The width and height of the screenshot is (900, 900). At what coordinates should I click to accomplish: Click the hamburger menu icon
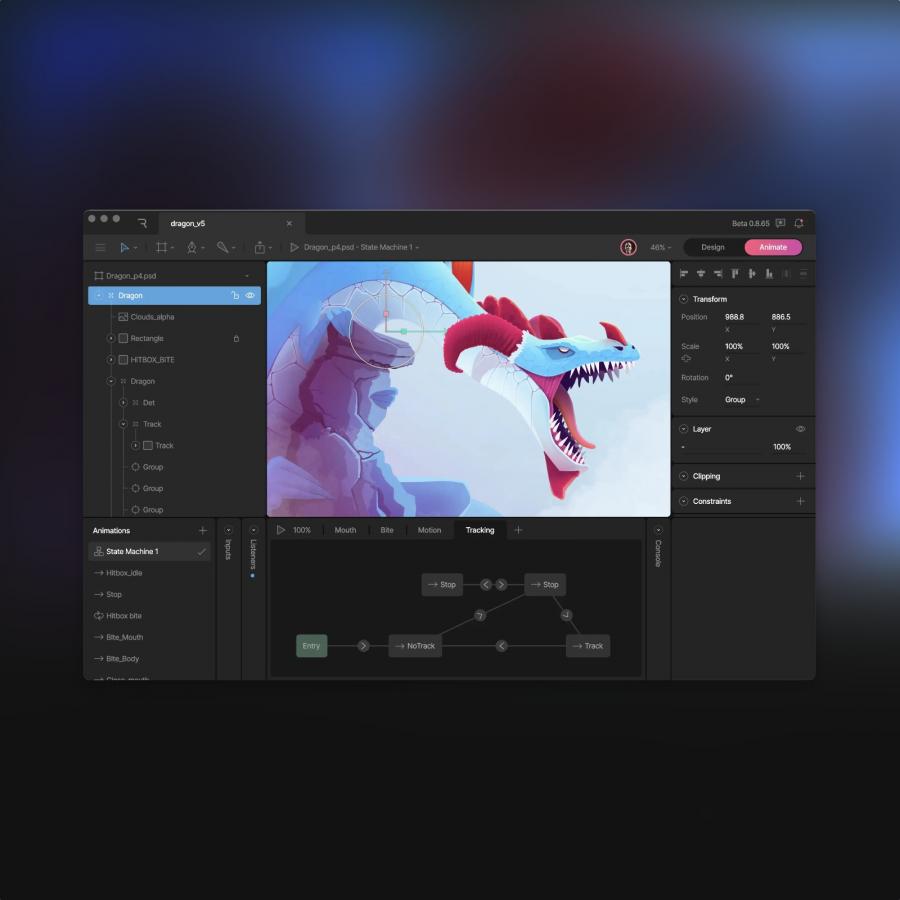tap(100, 247)
